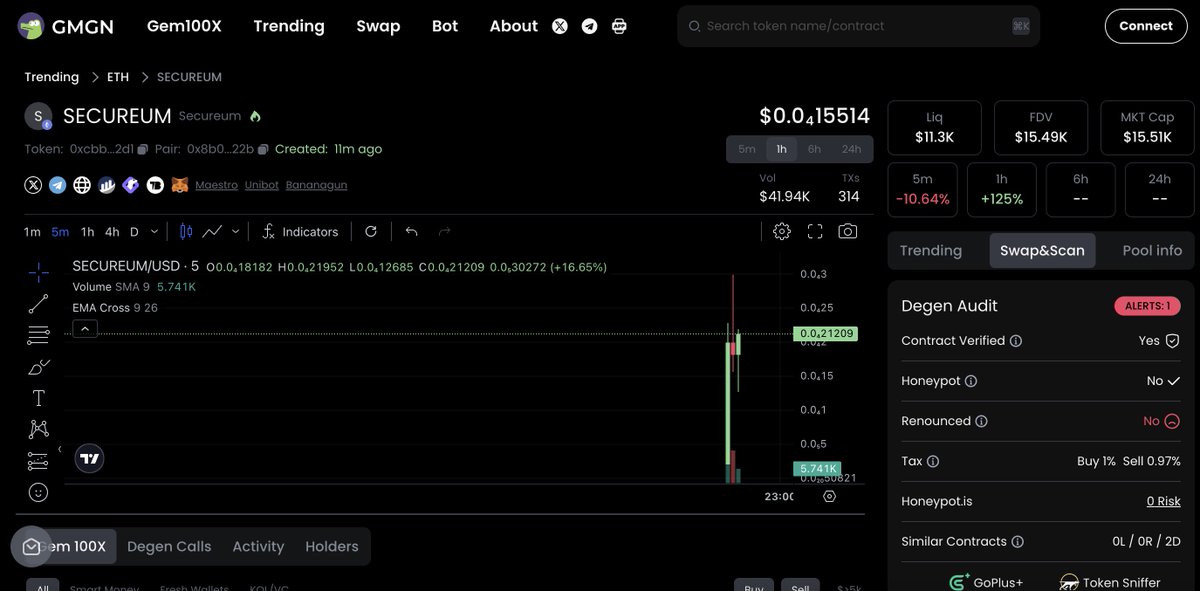The width and height of the screenshot is (1200, 591).
Task: Open the Indicators menu
Action: (x=300, y=231)
